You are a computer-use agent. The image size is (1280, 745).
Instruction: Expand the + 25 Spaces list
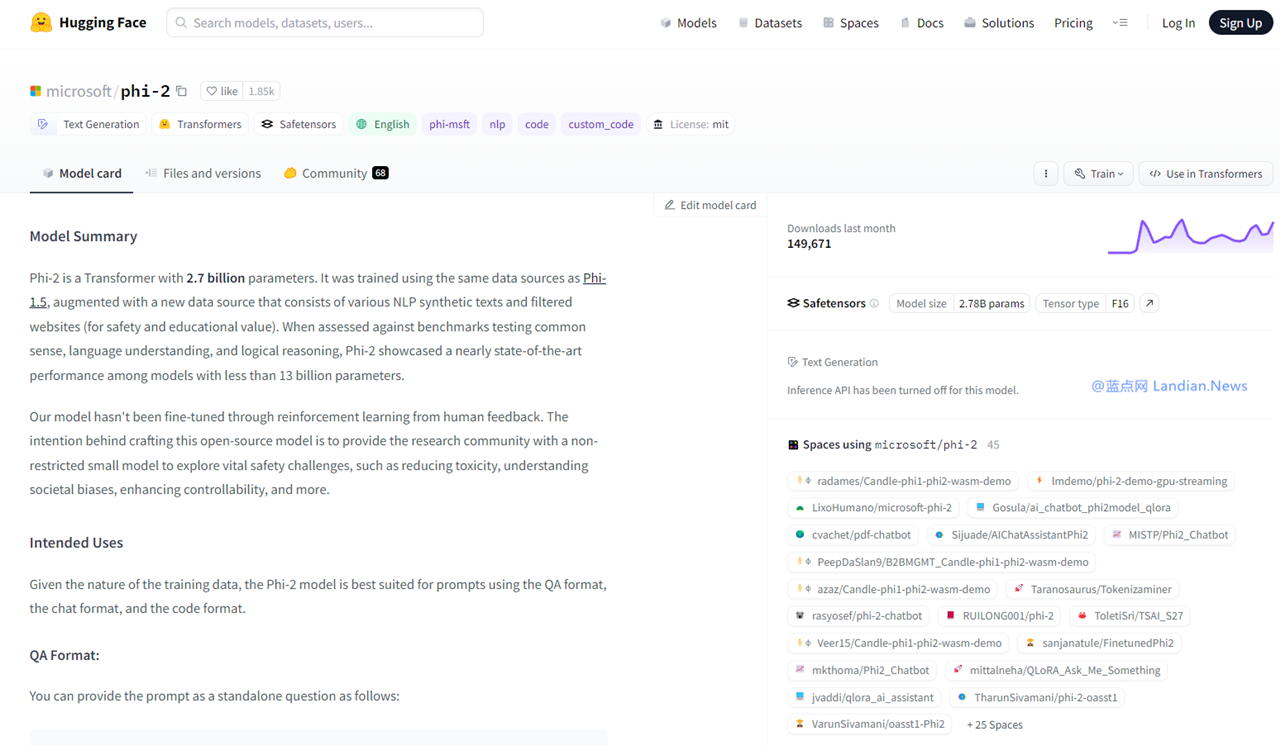coord(994,724)
